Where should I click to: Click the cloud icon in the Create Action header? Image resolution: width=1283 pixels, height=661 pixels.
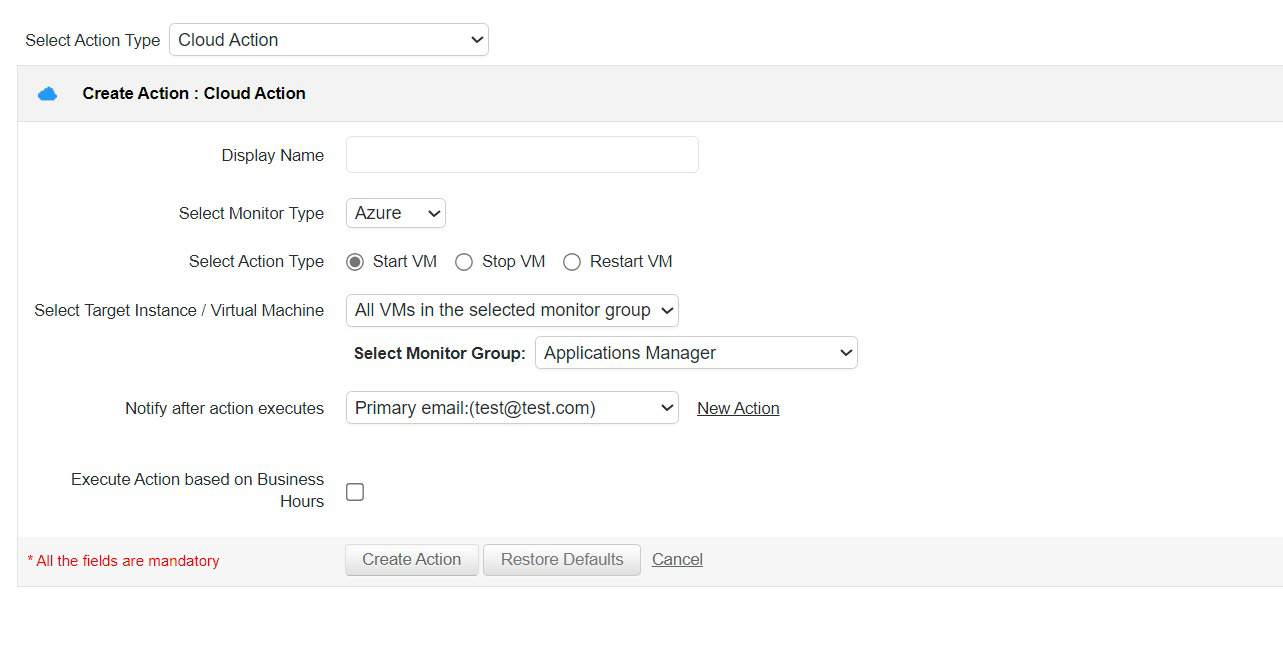click(x=46, y=92)
